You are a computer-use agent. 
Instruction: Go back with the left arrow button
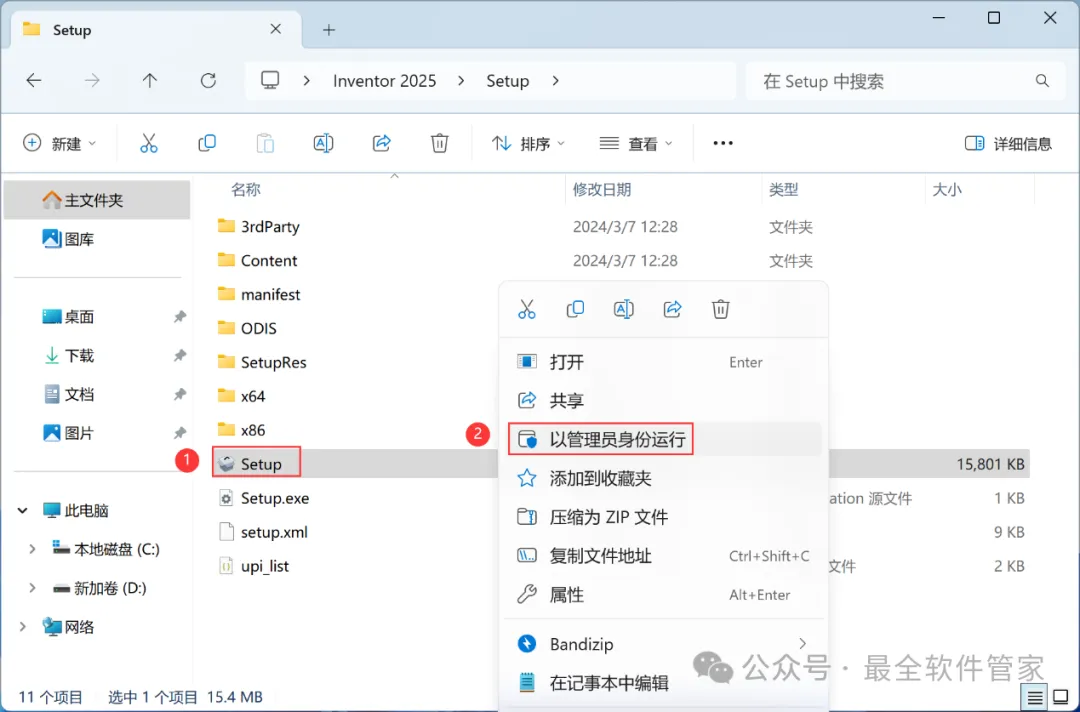pos(34,81)
